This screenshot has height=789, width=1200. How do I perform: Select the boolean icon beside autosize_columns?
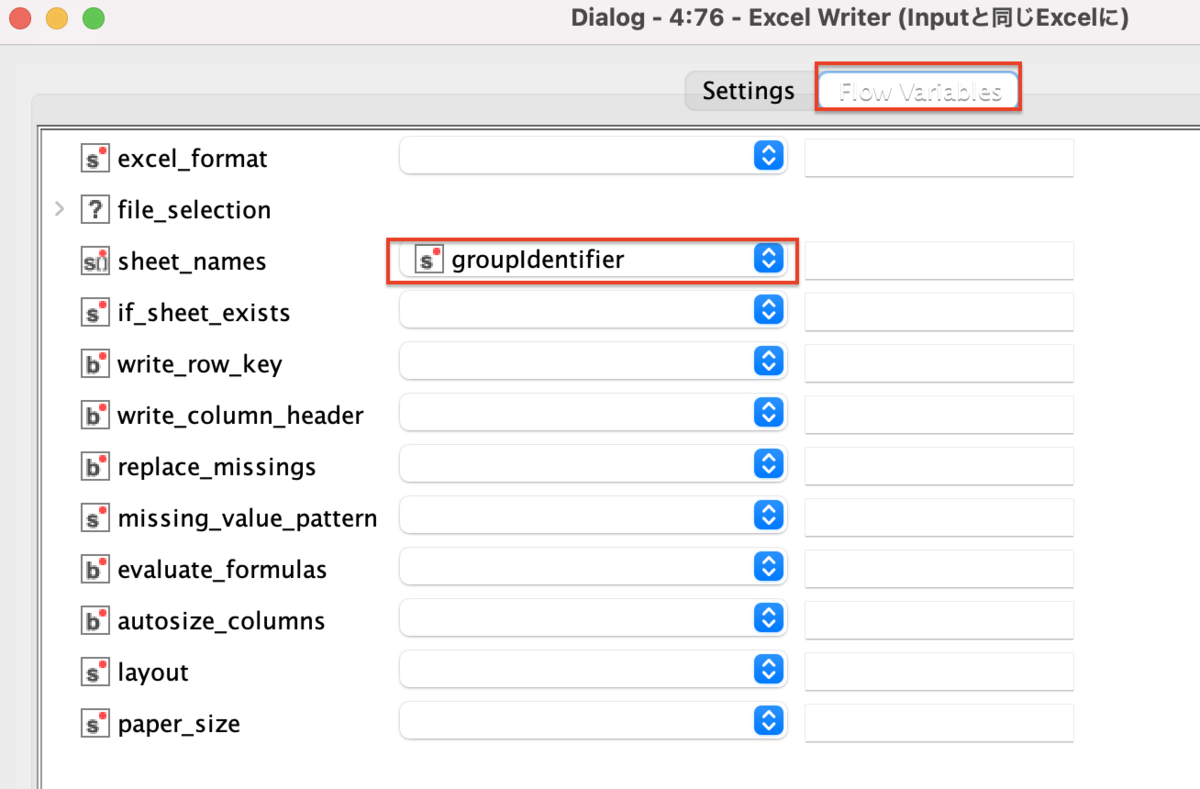tap(95, 620)
